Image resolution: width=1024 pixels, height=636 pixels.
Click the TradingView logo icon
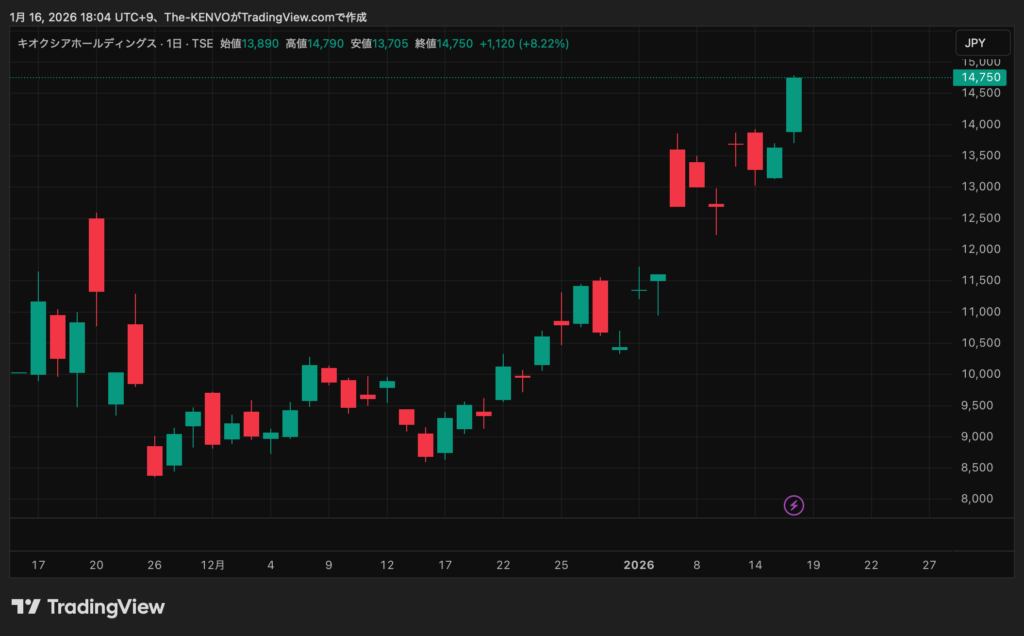click(26, 607)
